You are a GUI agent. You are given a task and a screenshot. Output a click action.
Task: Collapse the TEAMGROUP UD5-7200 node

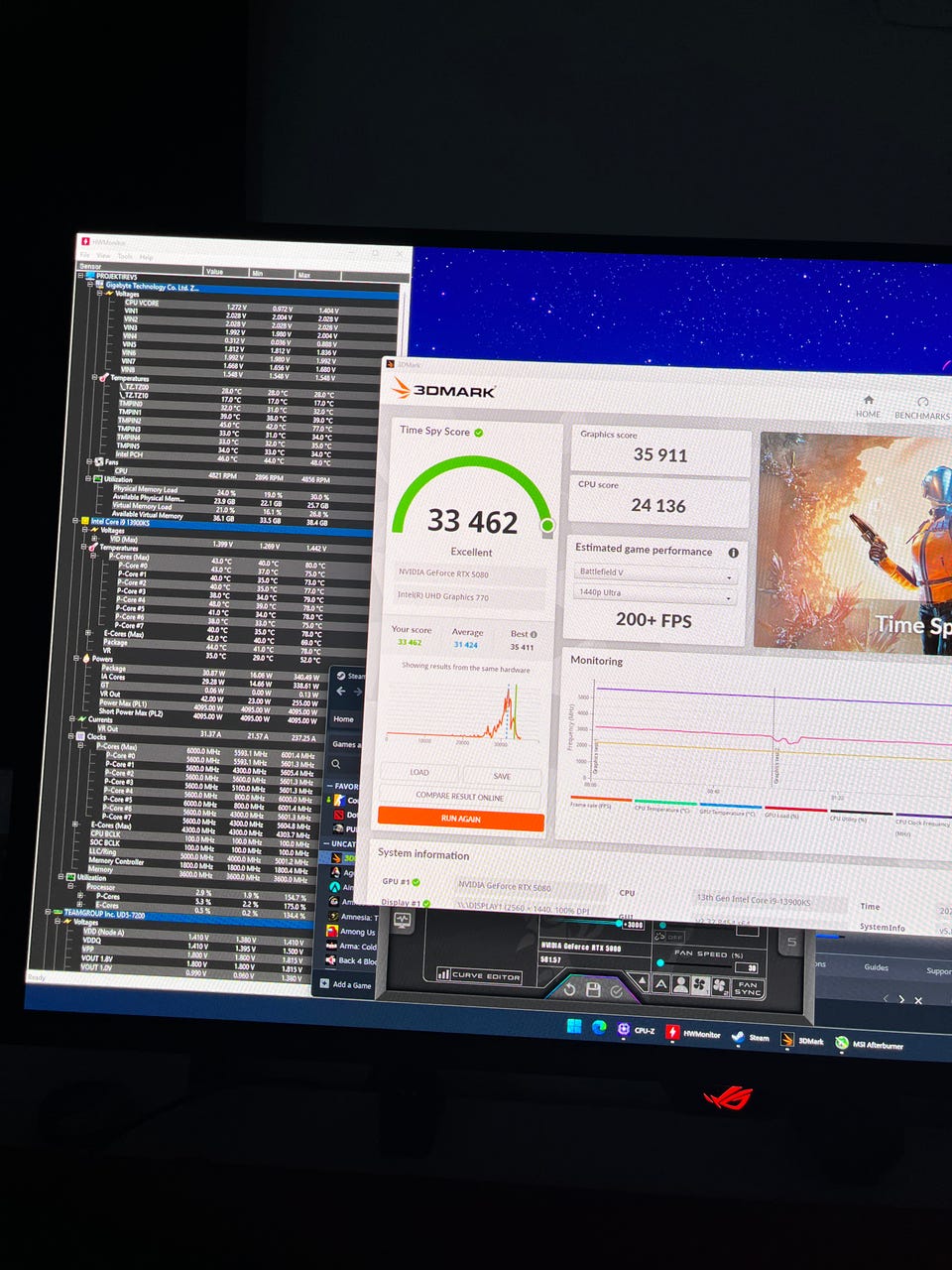coord(50,912)
